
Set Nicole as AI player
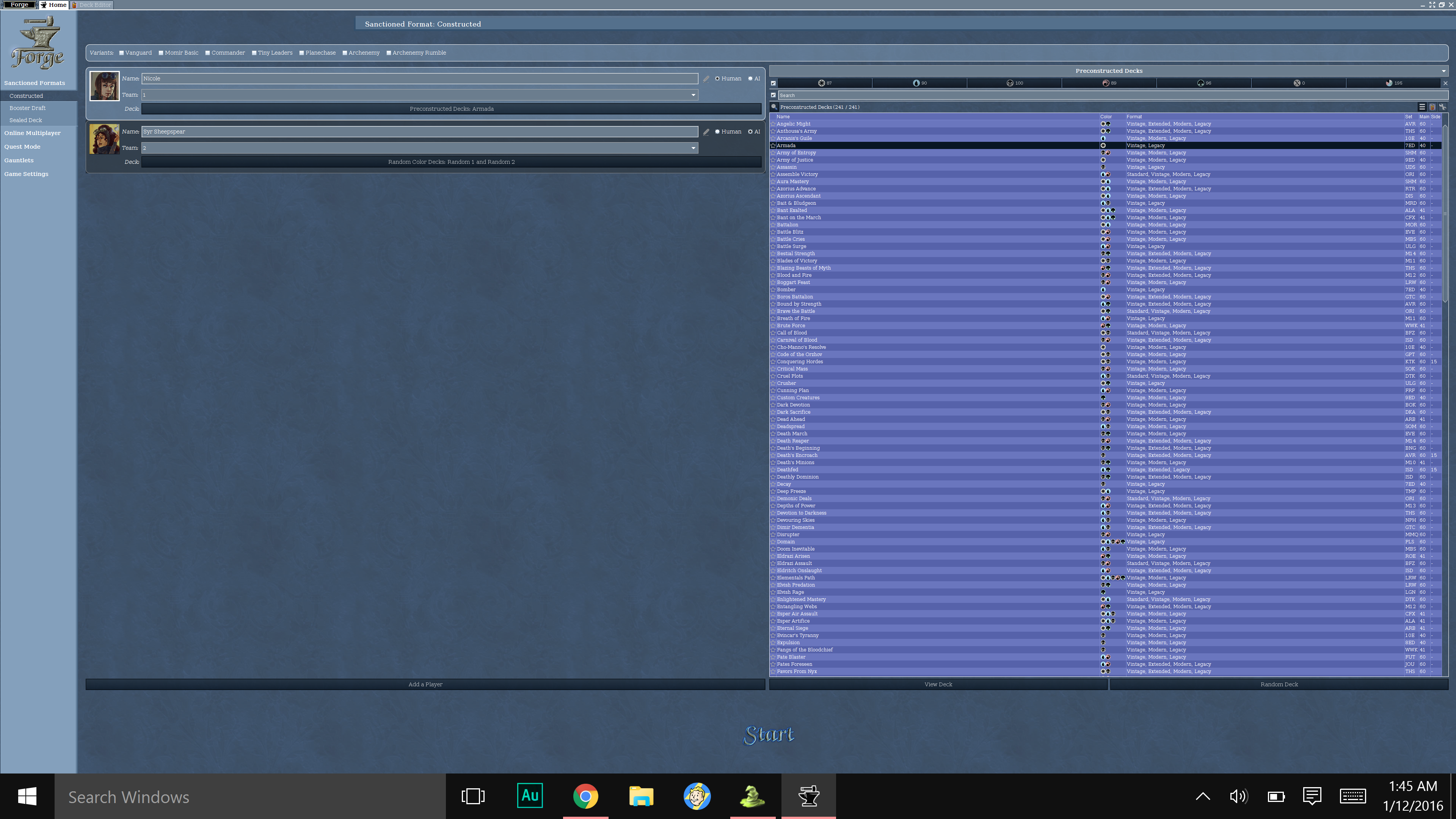[x=750, y=78]
